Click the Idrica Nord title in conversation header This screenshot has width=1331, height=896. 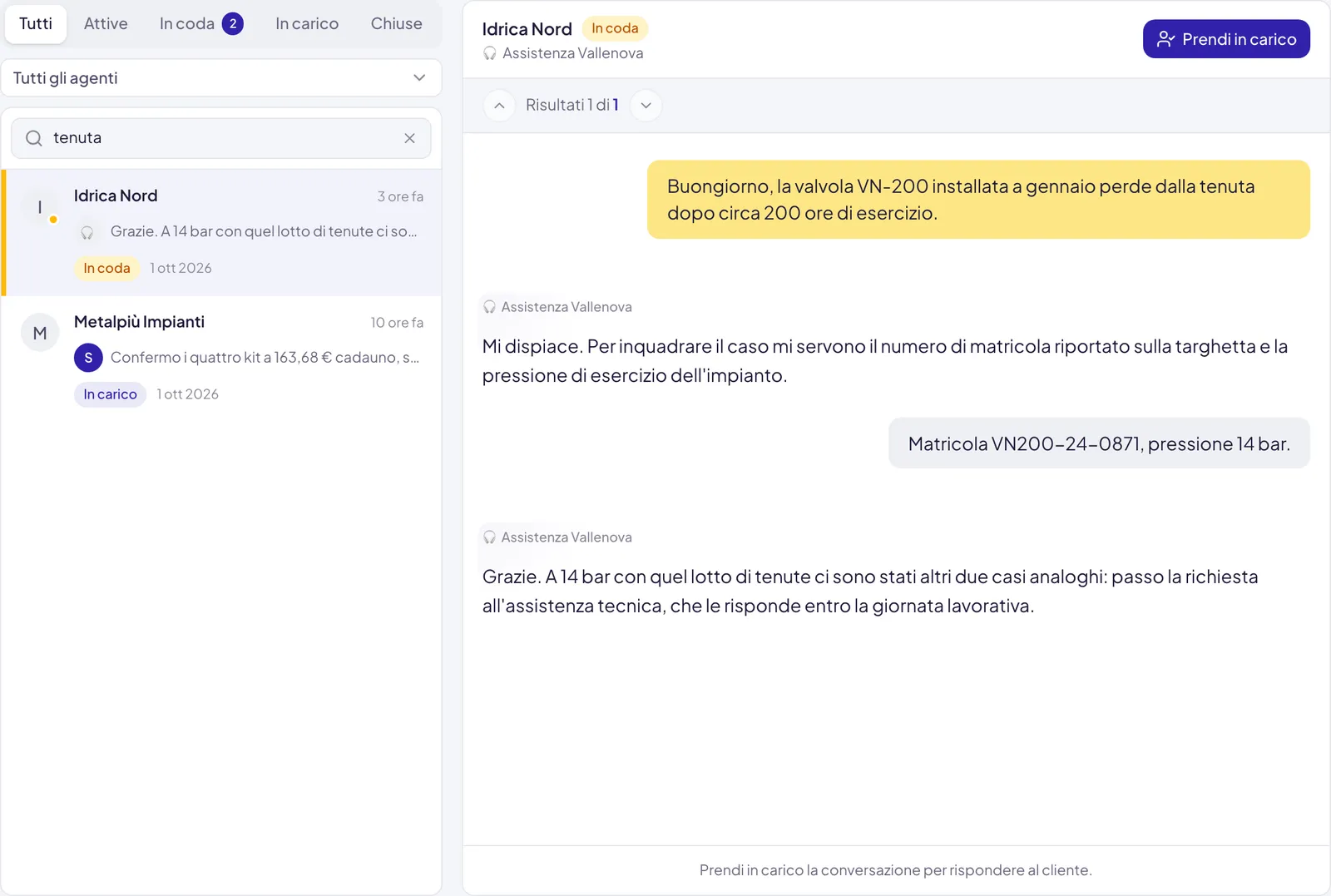click(527, 29)
